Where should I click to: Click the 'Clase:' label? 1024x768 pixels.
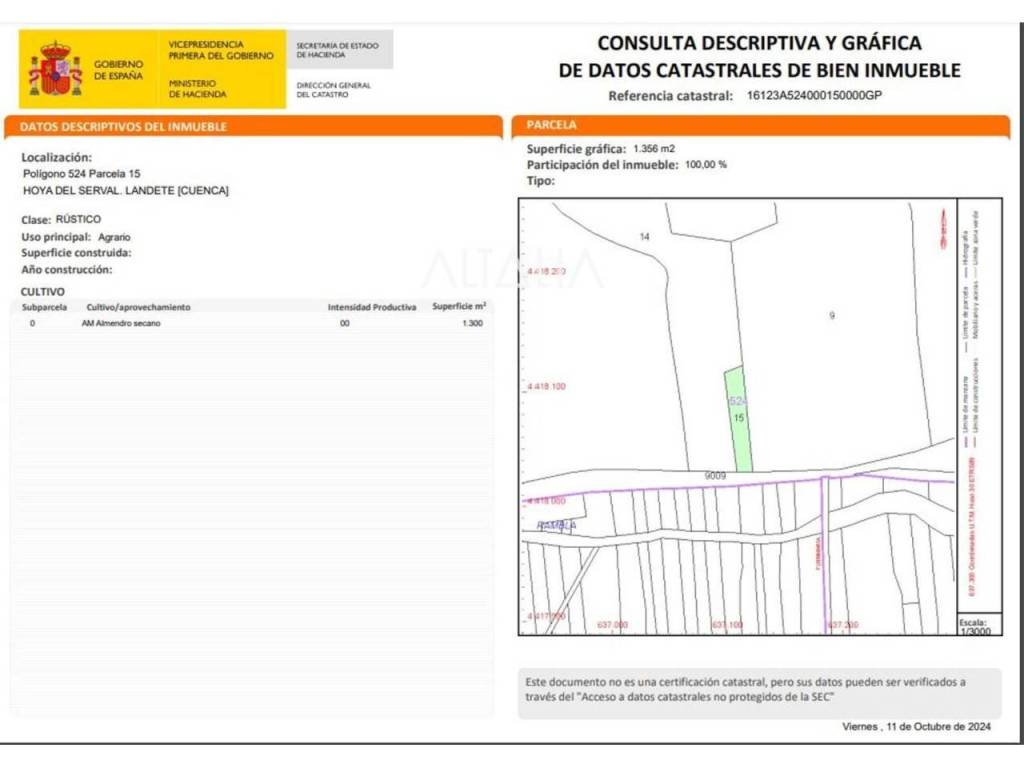(36, 220)
